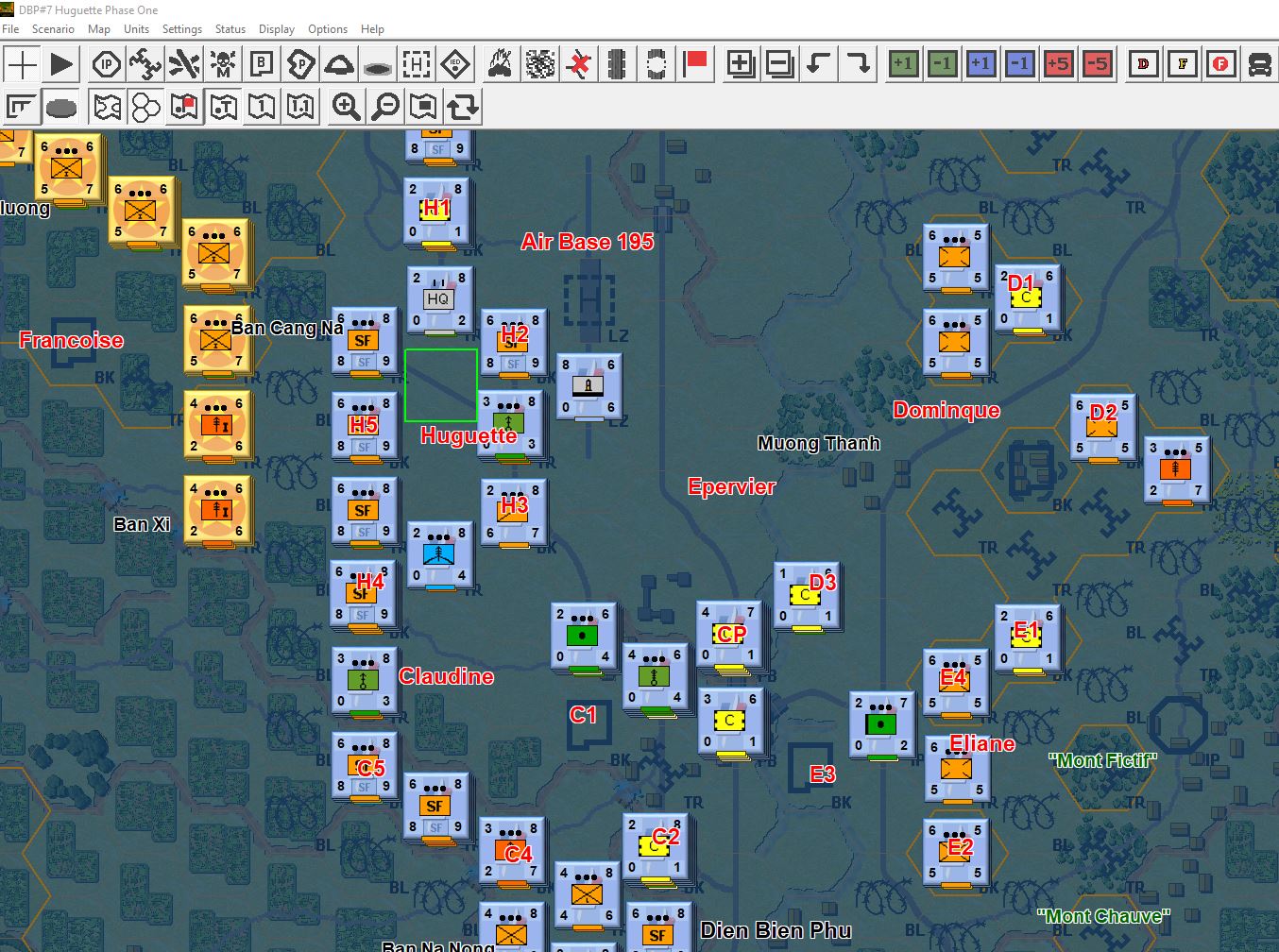The height and width of the screenshot is (952, 1279).
Task: Open the Settings menu
Action: click(x=182, y=29)
